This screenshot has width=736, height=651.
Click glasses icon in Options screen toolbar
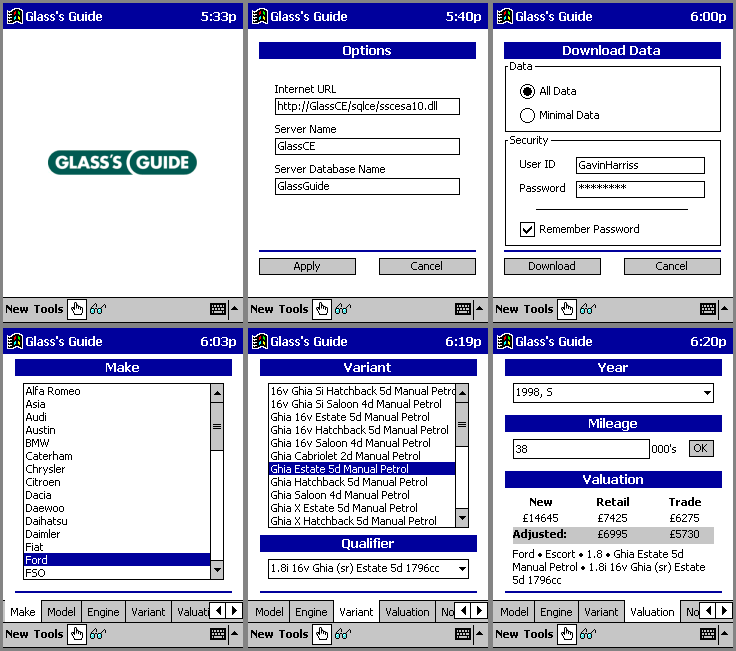point(343,309)
